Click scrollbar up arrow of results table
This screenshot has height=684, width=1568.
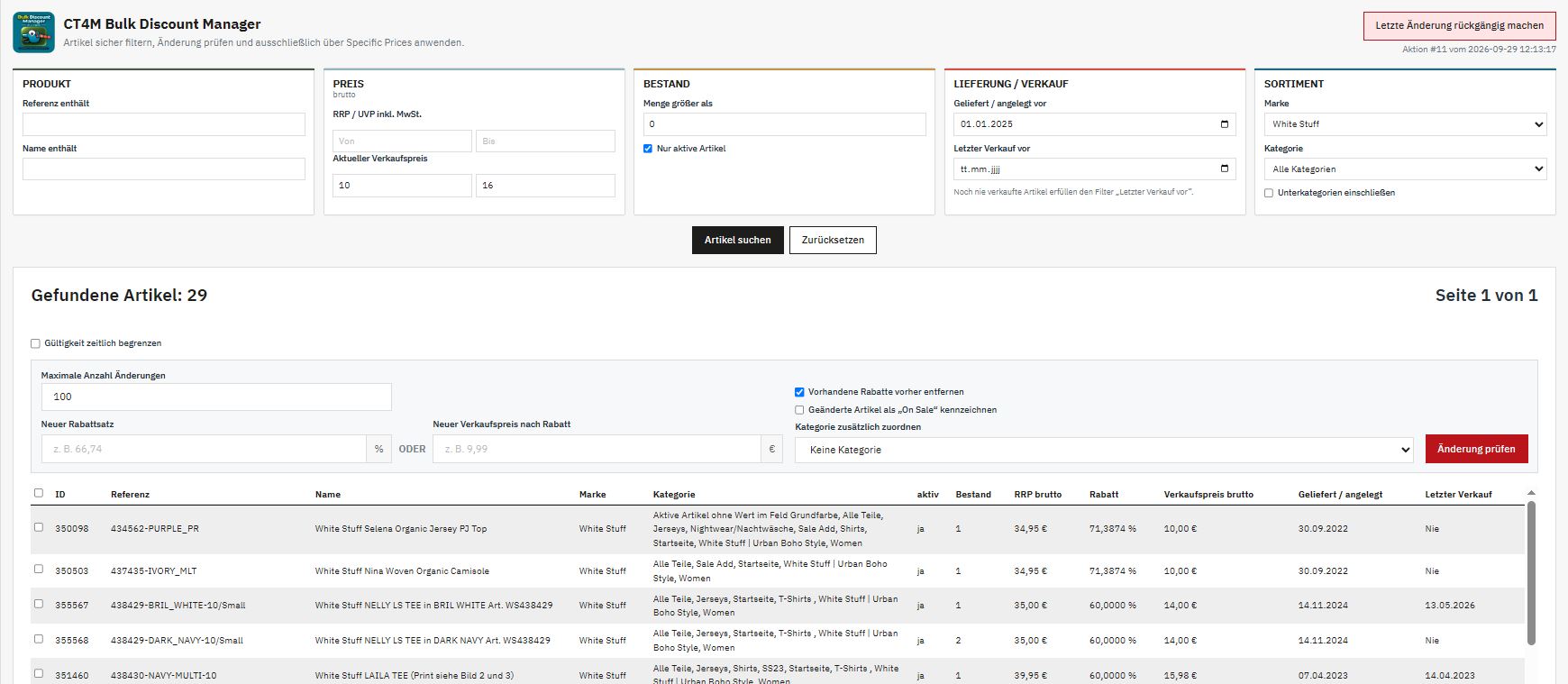1531,493
